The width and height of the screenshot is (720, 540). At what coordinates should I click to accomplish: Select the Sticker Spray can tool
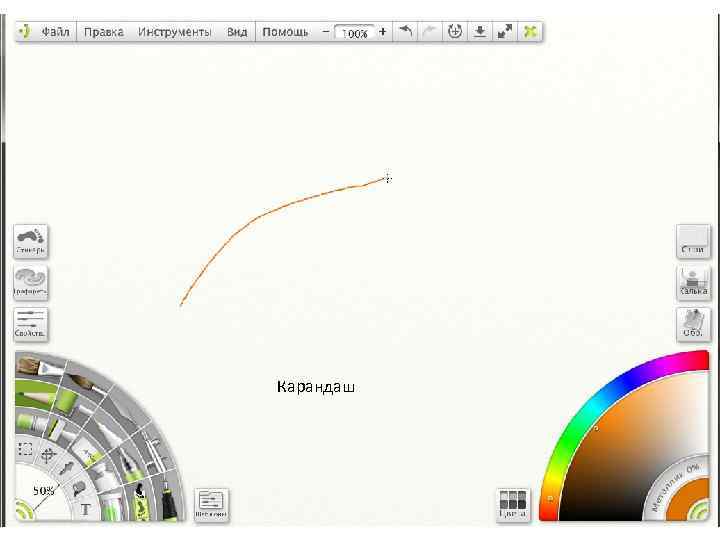coord(141,501)
